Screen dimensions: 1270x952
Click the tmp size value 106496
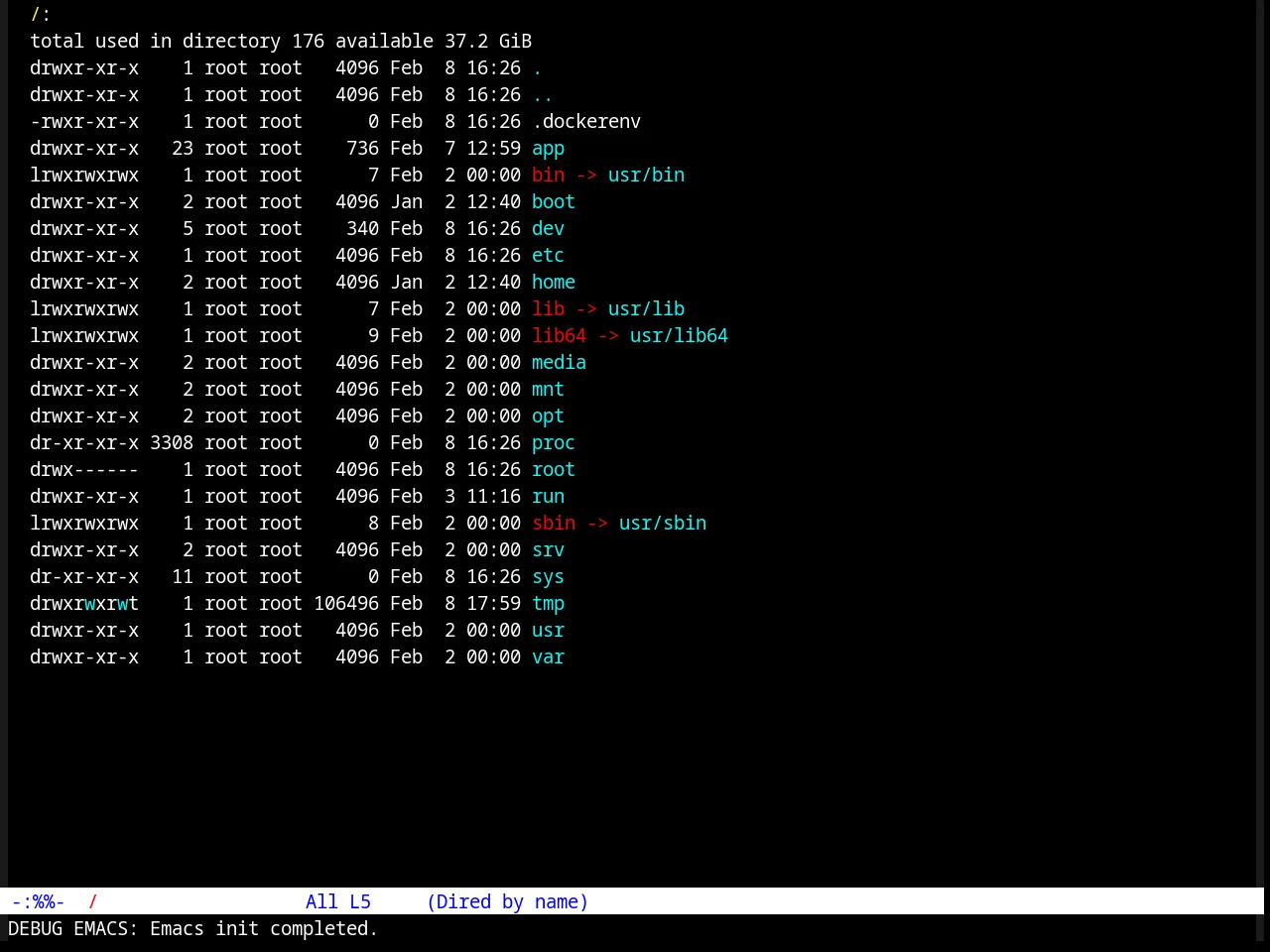(346, 604)
